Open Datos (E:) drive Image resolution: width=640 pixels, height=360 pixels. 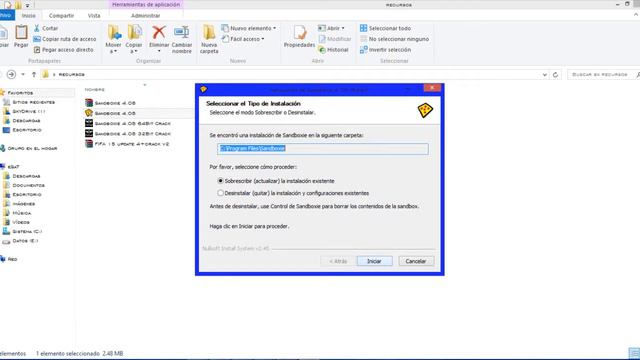[x=20, y=241]
